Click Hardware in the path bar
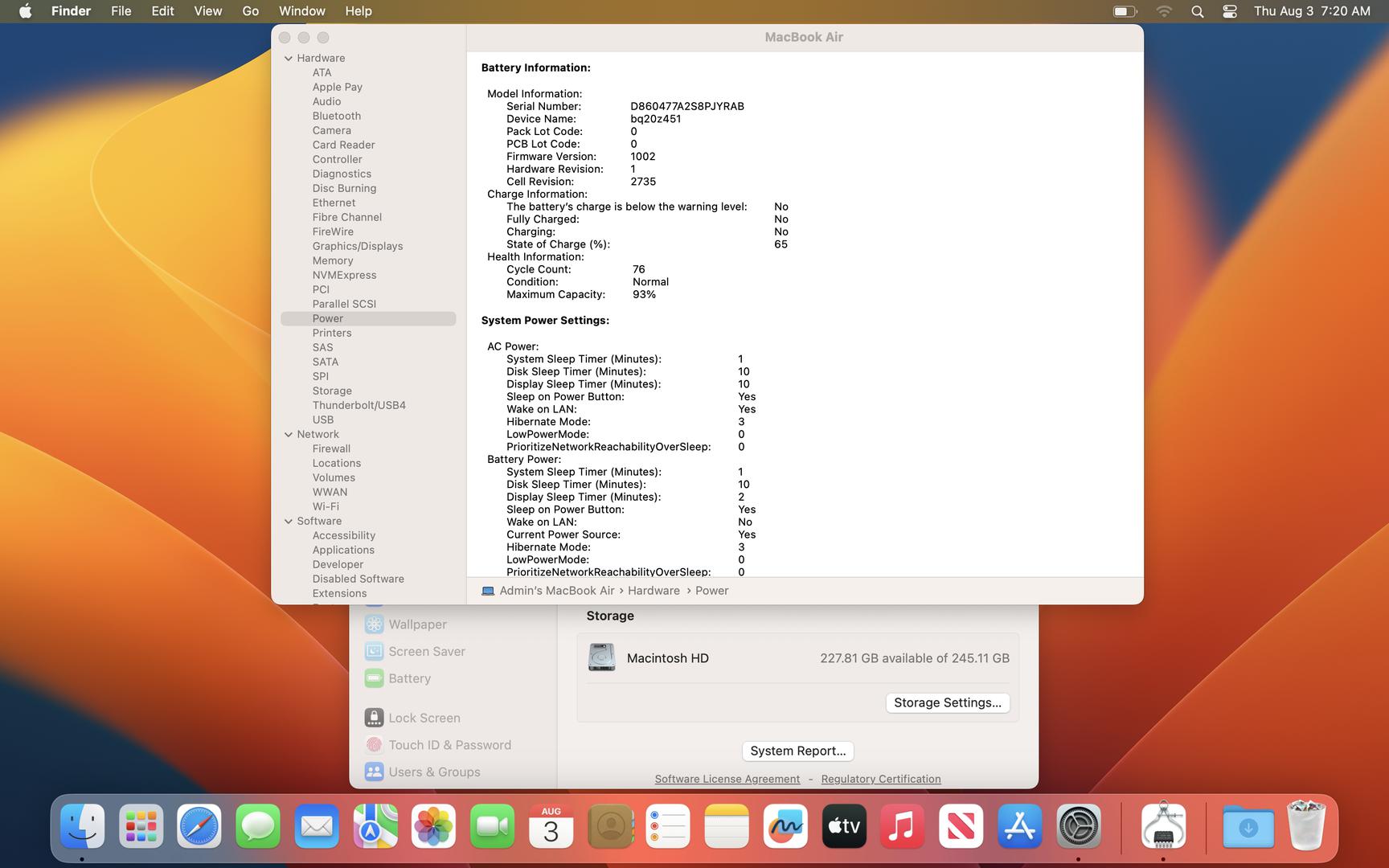Screen dimensions: 1389x868 click(x=654, y=591)
